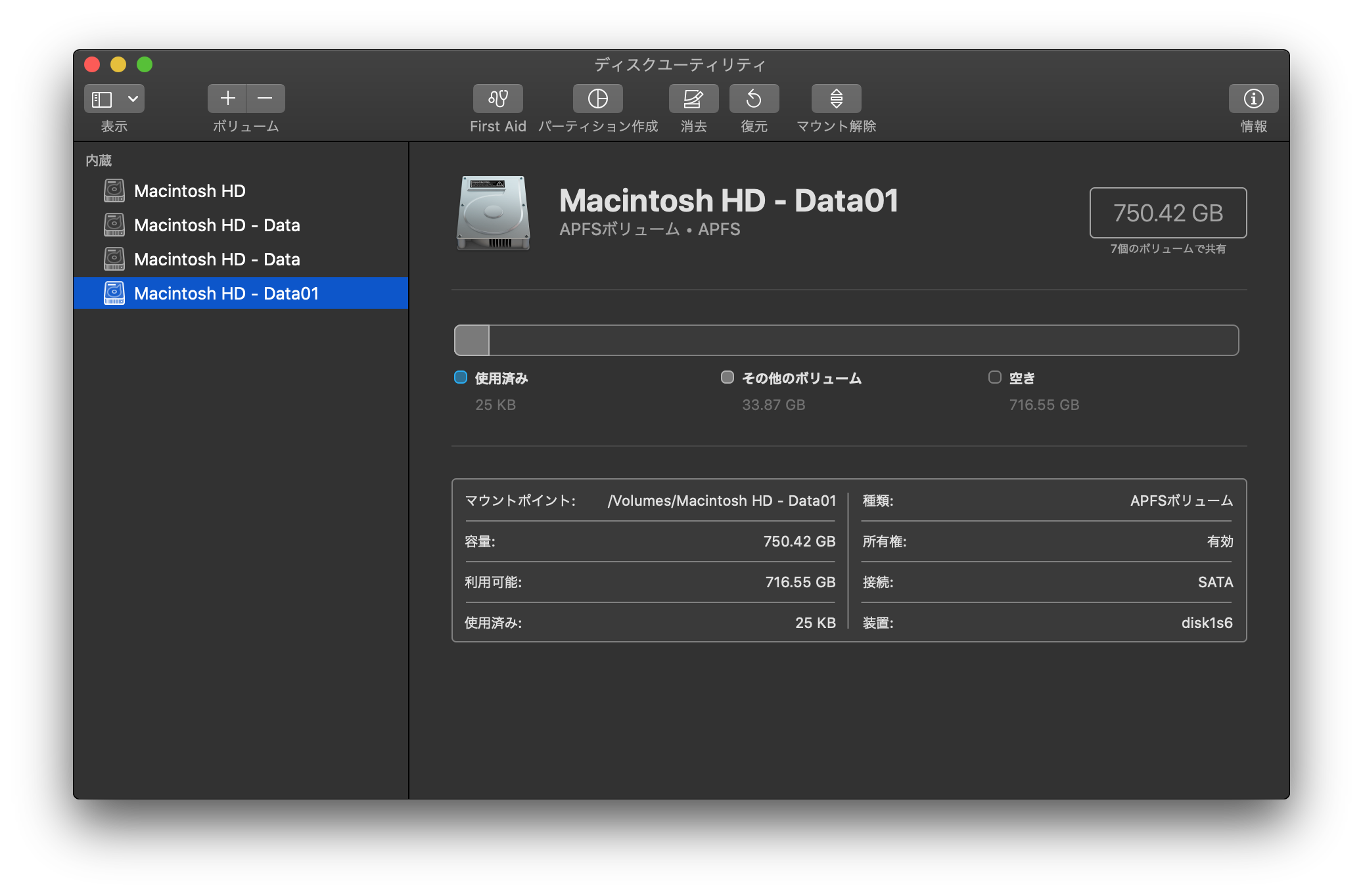1363x896 pixels.
Task: Click the その他のボリューム legend marker
Action: pos(727,377)
